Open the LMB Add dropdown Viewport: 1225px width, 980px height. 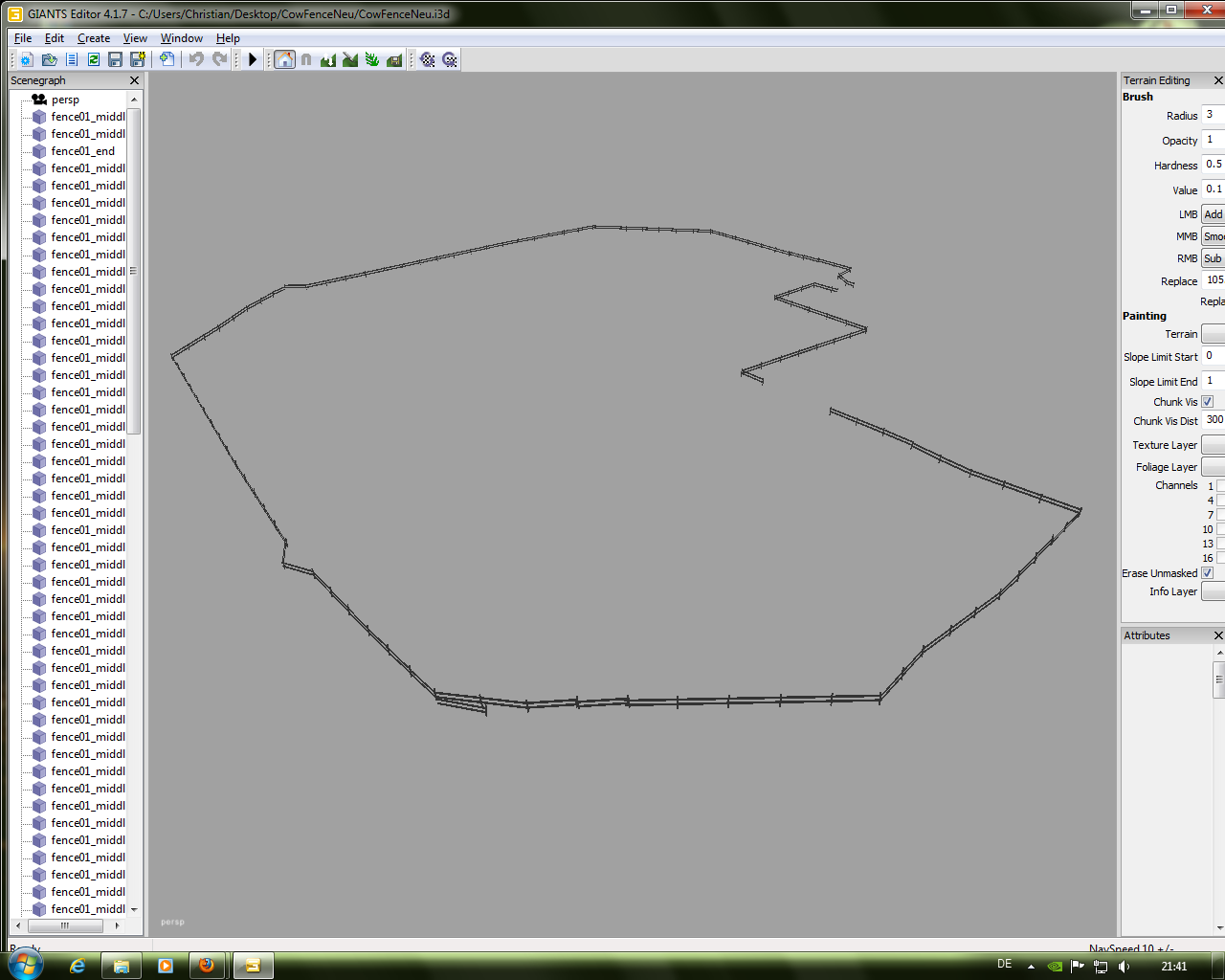click(x=1213, y=214)
